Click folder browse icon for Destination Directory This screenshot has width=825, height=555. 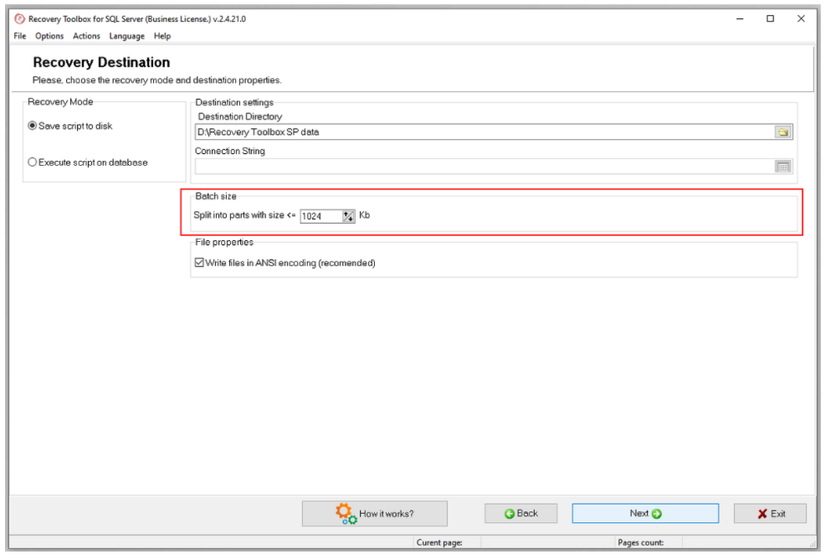click(x=783, y=132)
